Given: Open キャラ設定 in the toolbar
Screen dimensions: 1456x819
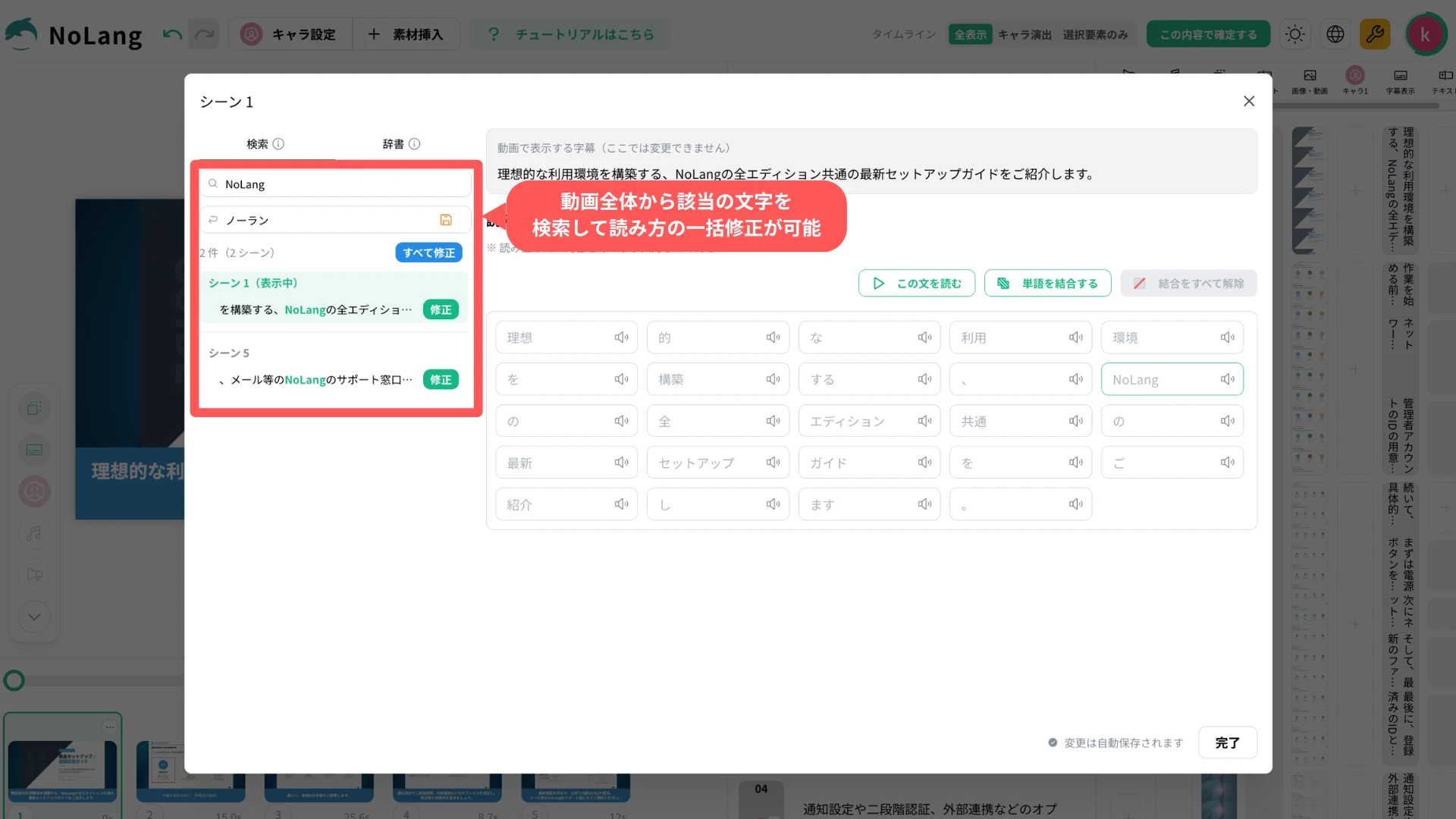Looking at the screenshot, I should 289,35.
